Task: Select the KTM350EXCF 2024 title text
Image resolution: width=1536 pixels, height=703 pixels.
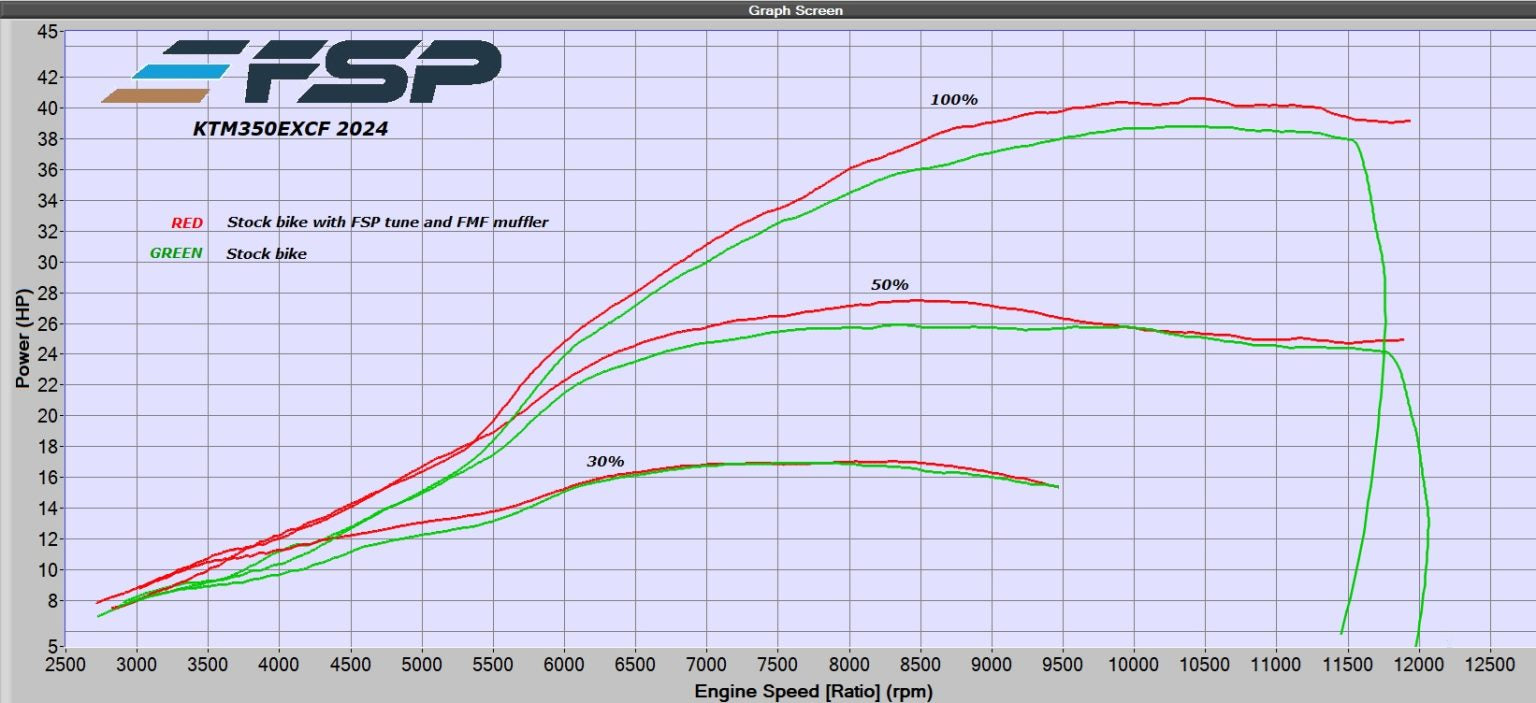Action: 290,129
